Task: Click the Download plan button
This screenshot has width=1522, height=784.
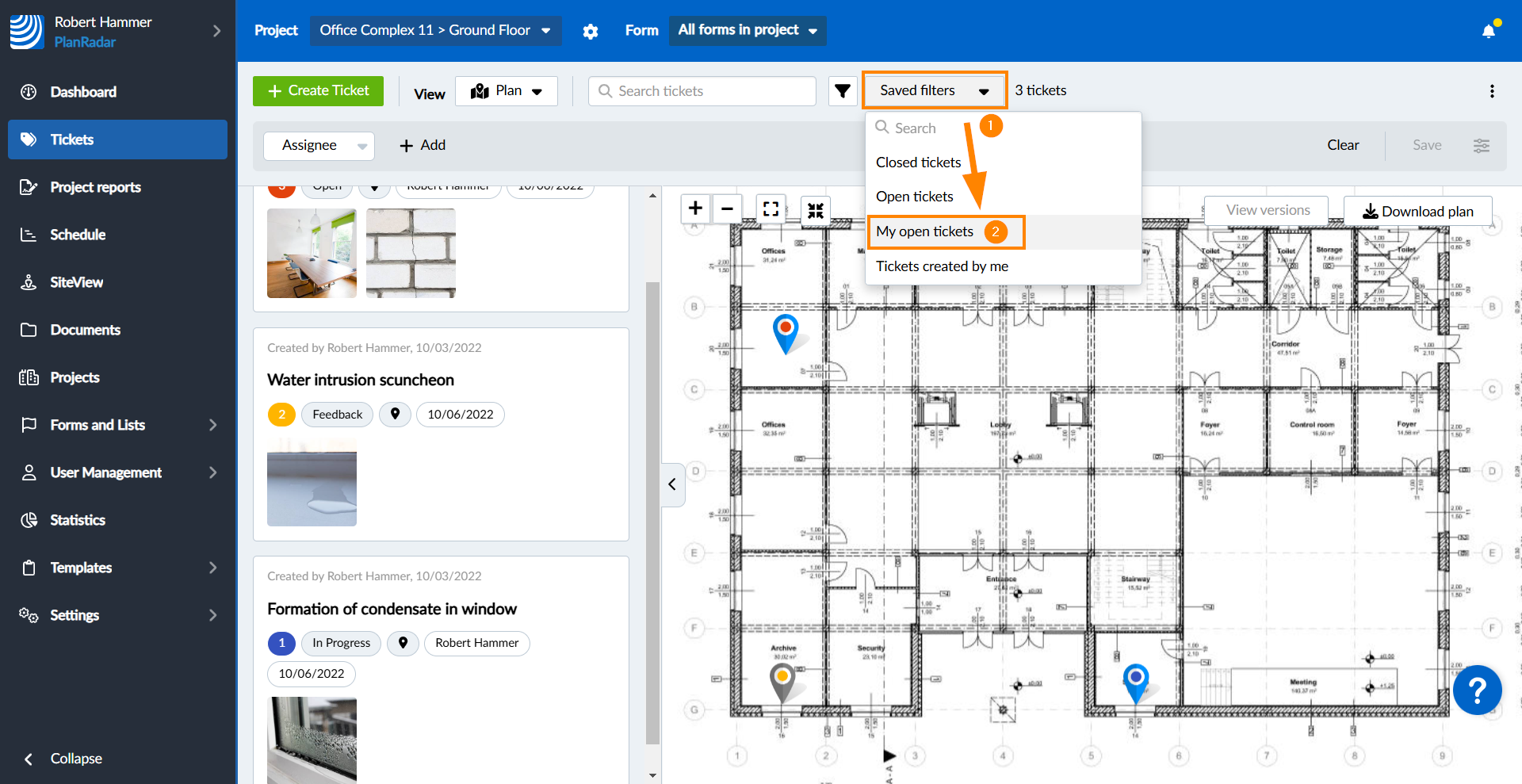Action: point(1417,212)
